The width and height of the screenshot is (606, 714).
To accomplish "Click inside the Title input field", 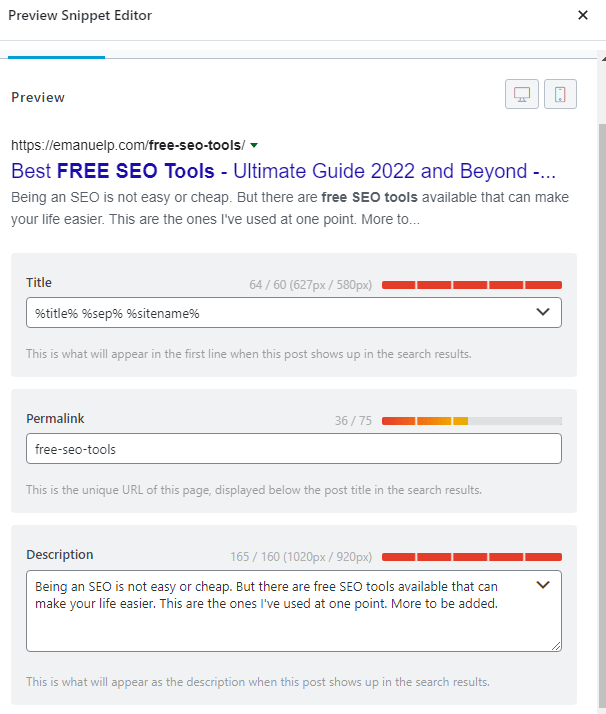I will tap(294, 313).
